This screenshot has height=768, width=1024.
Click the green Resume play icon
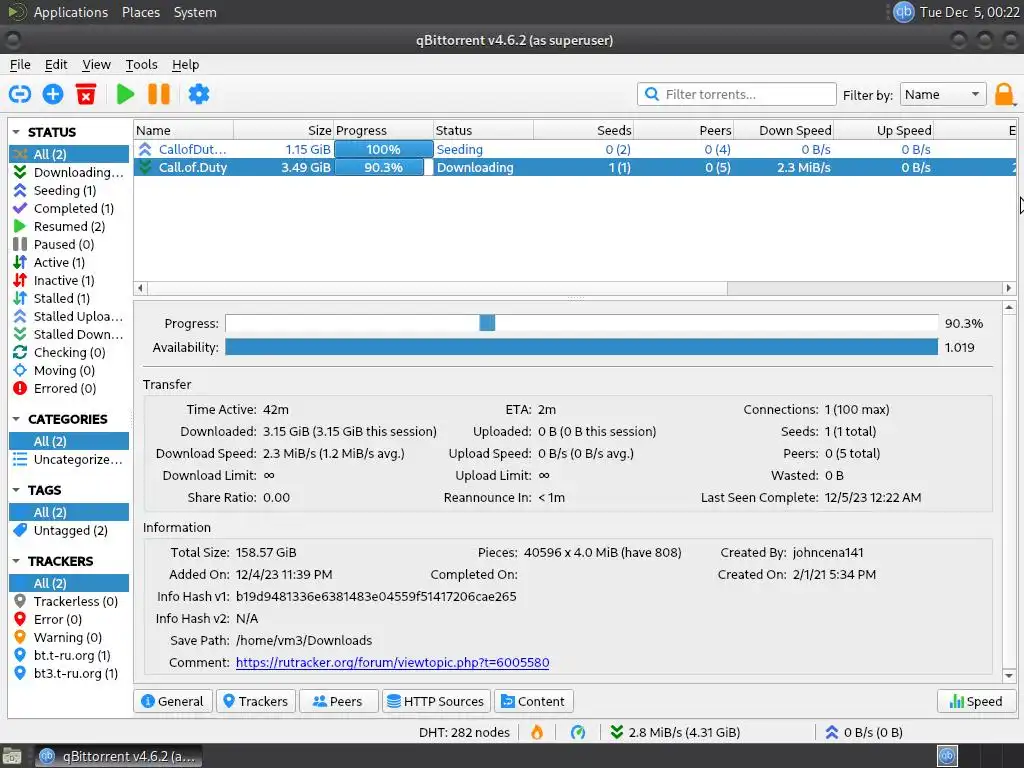click(125, 94)
